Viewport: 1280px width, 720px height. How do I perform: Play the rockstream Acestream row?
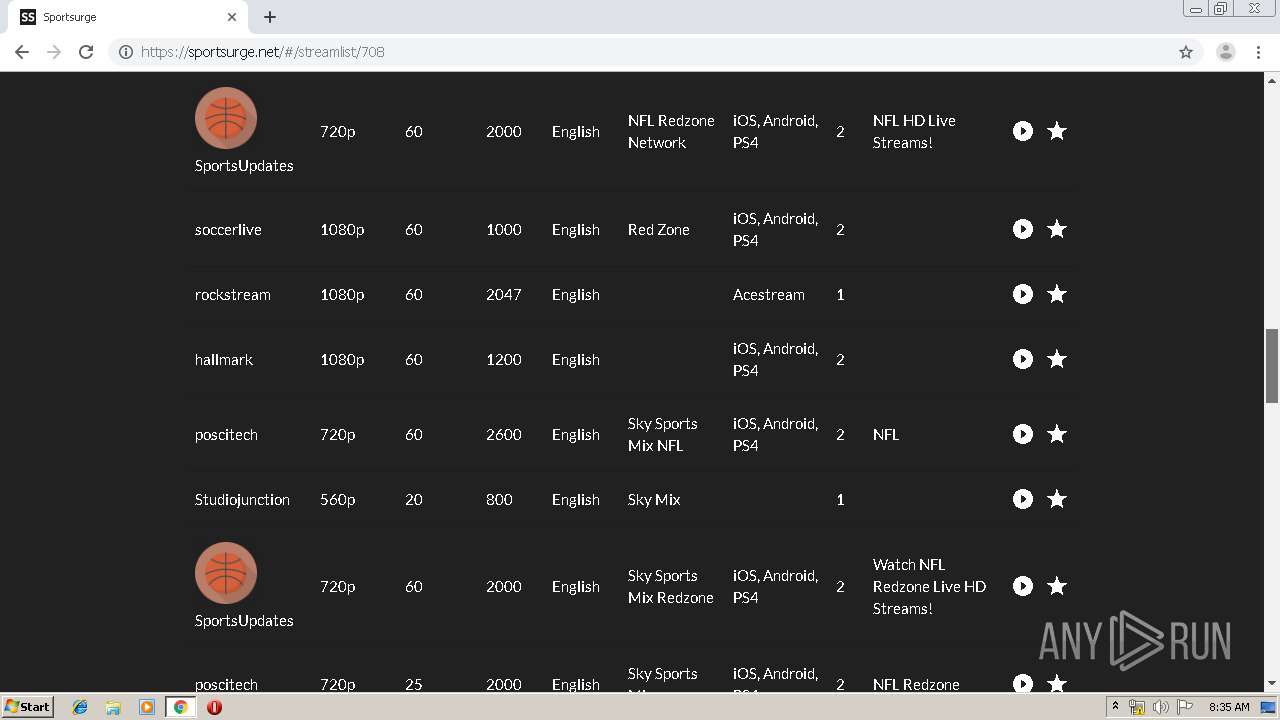click(1022, 294)
